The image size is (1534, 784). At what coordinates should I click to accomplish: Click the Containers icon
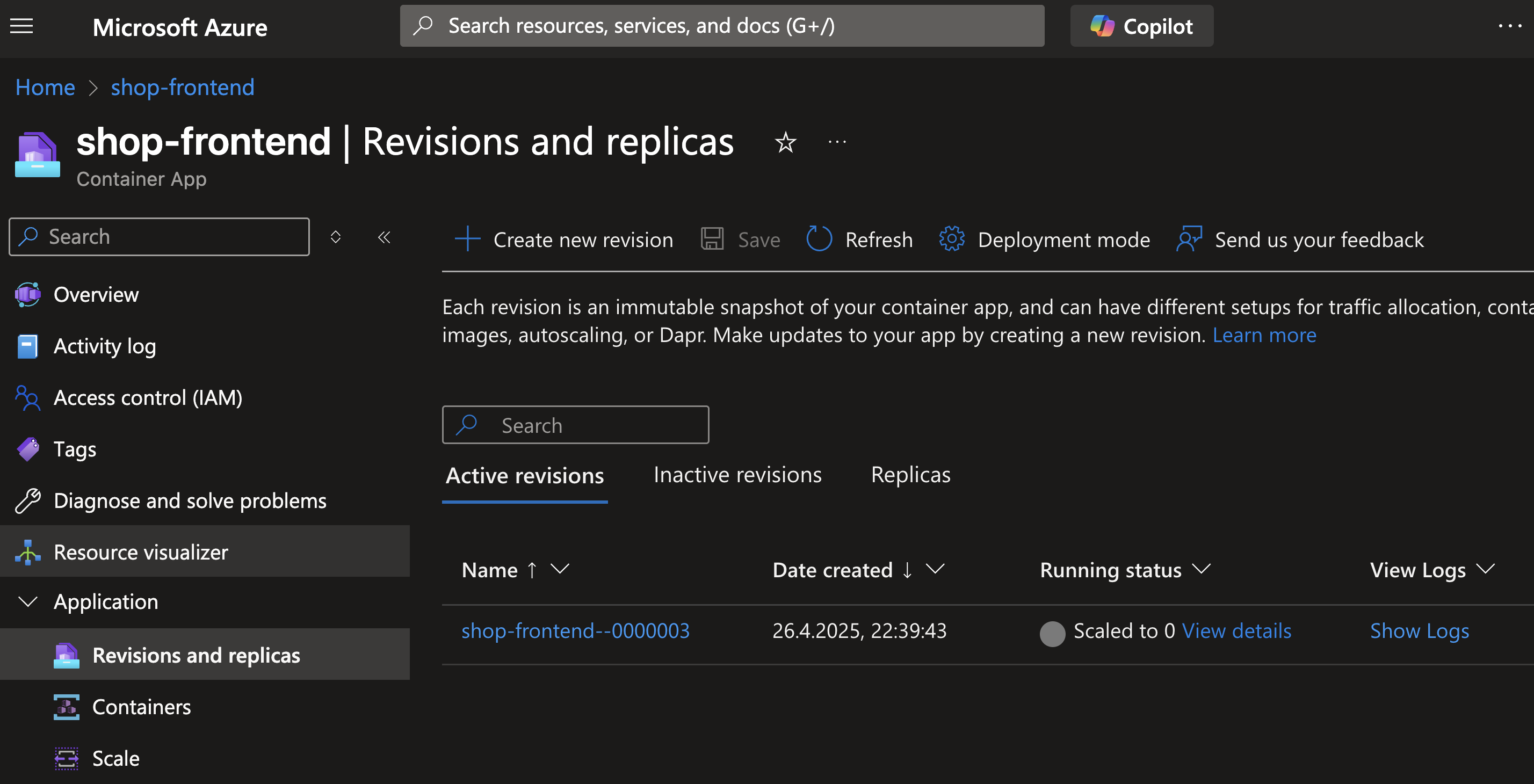click(x=66, y=707)
